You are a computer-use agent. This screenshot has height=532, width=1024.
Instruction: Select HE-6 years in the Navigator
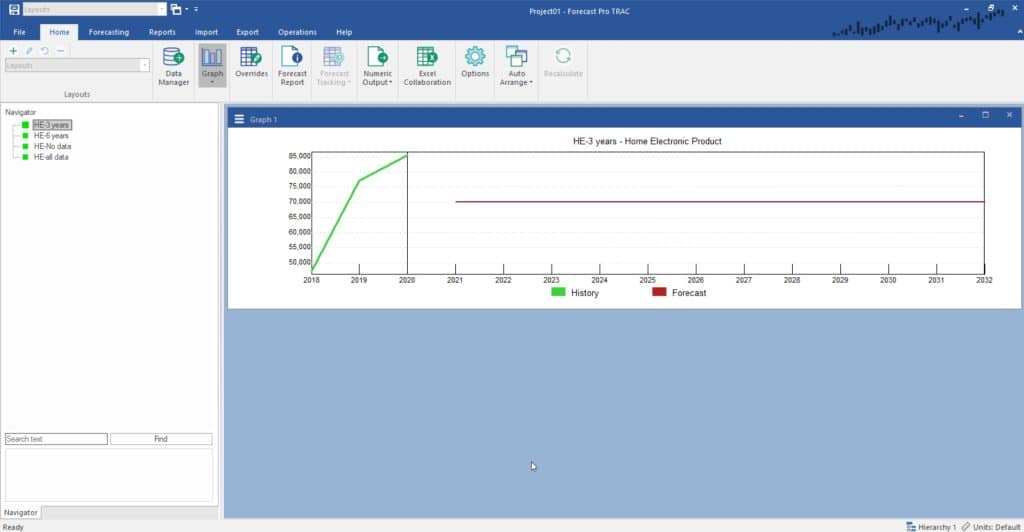51,136
